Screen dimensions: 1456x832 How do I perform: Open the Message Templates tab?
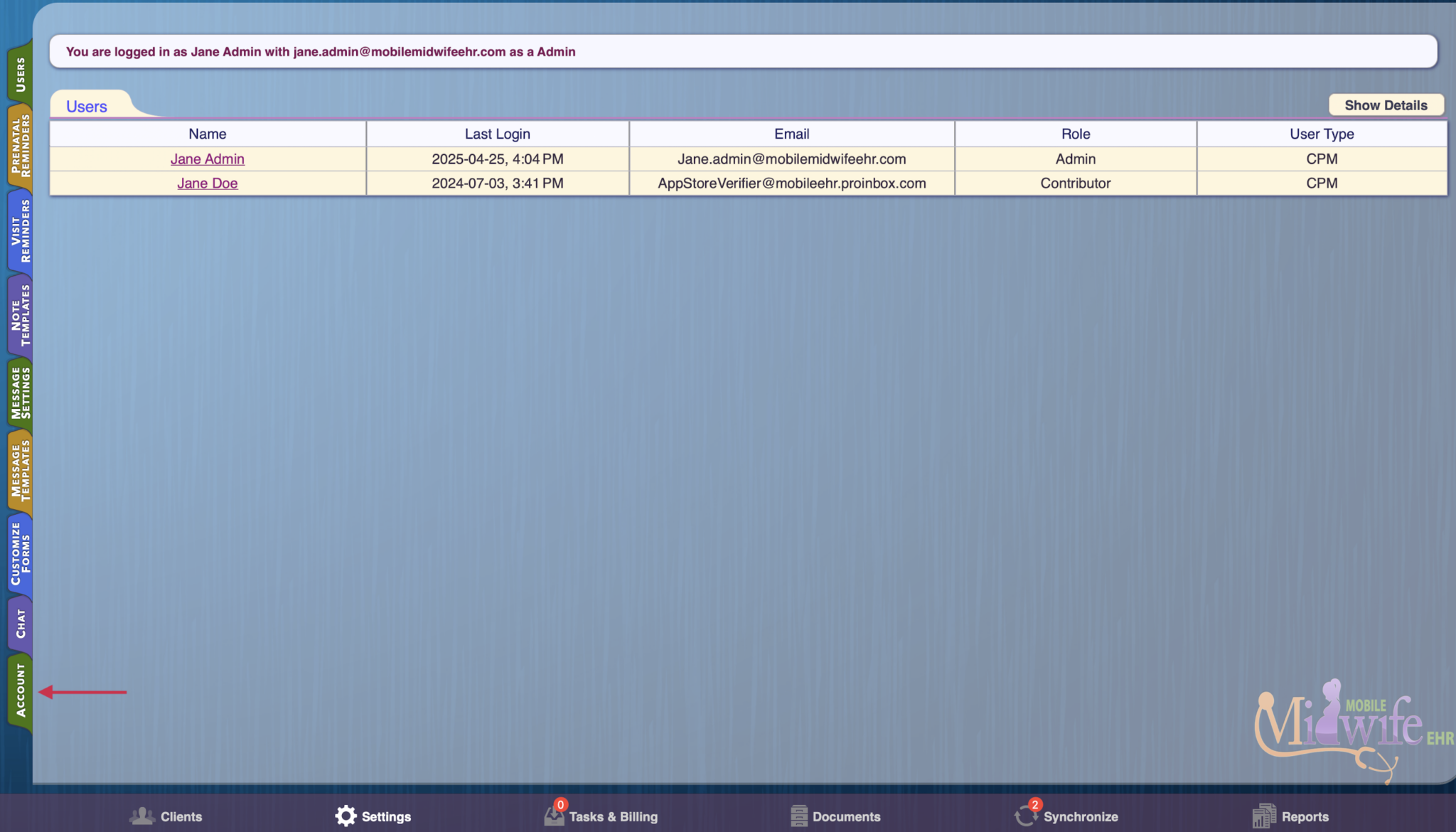(x=20, y=471)
